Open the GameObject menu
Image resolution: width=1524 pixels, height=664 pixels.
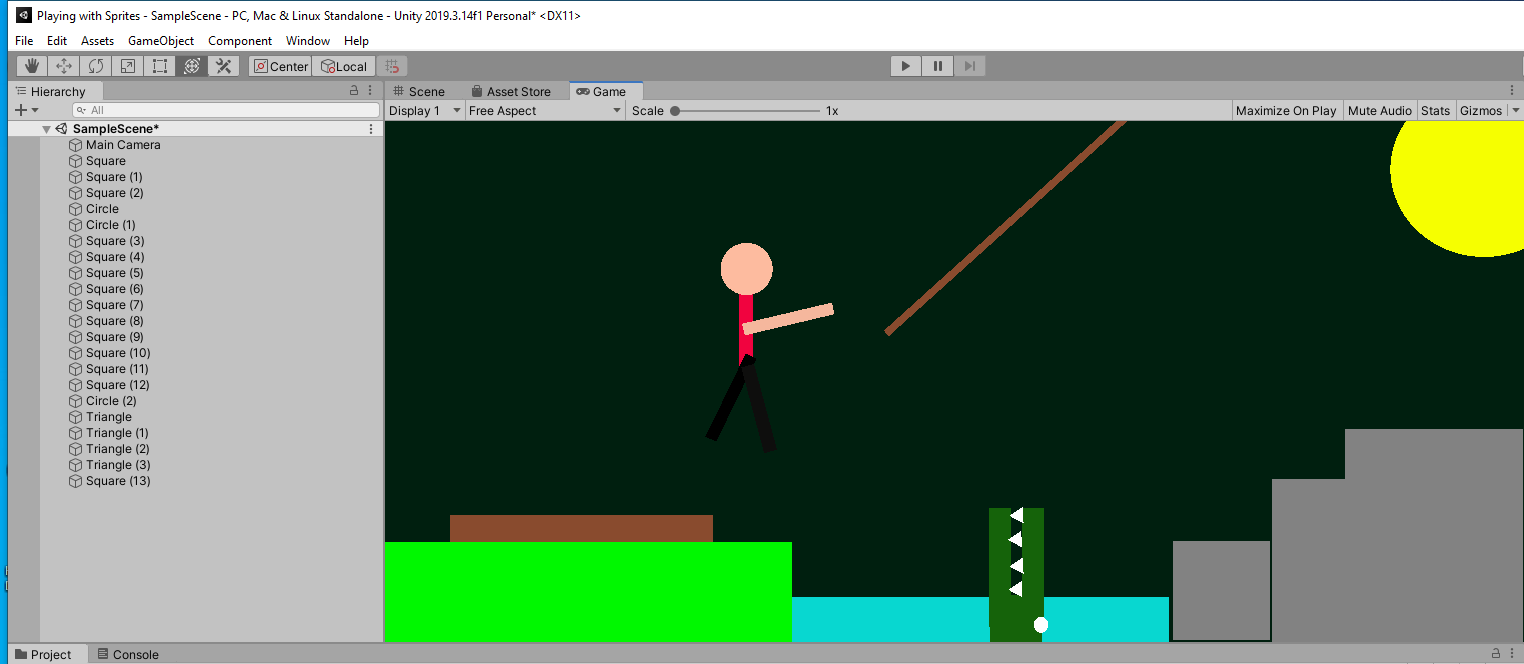(x=161, y=41)
